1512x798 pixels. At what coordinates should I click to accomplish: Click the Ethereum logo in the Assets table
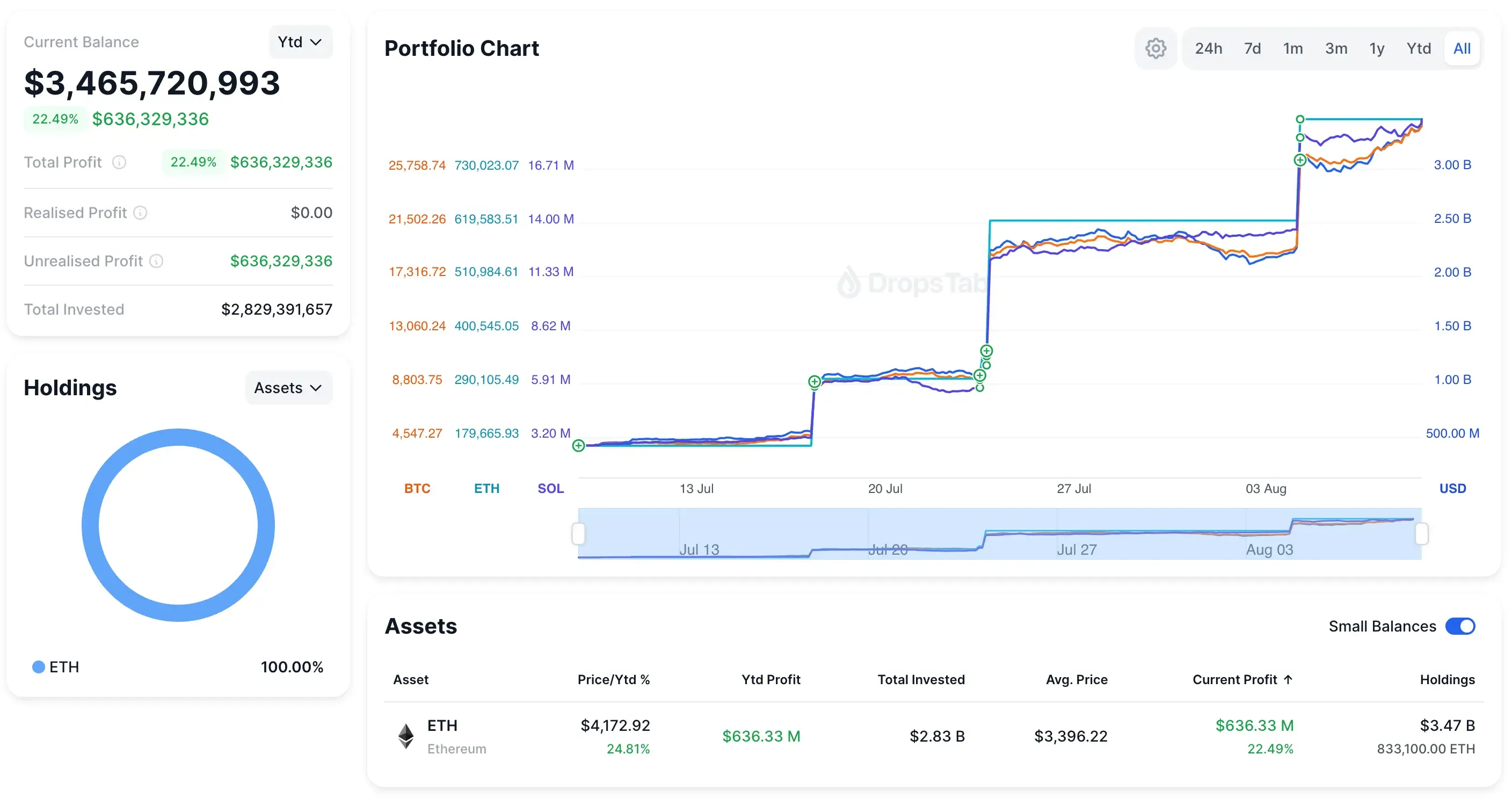[x=405, y=736]
